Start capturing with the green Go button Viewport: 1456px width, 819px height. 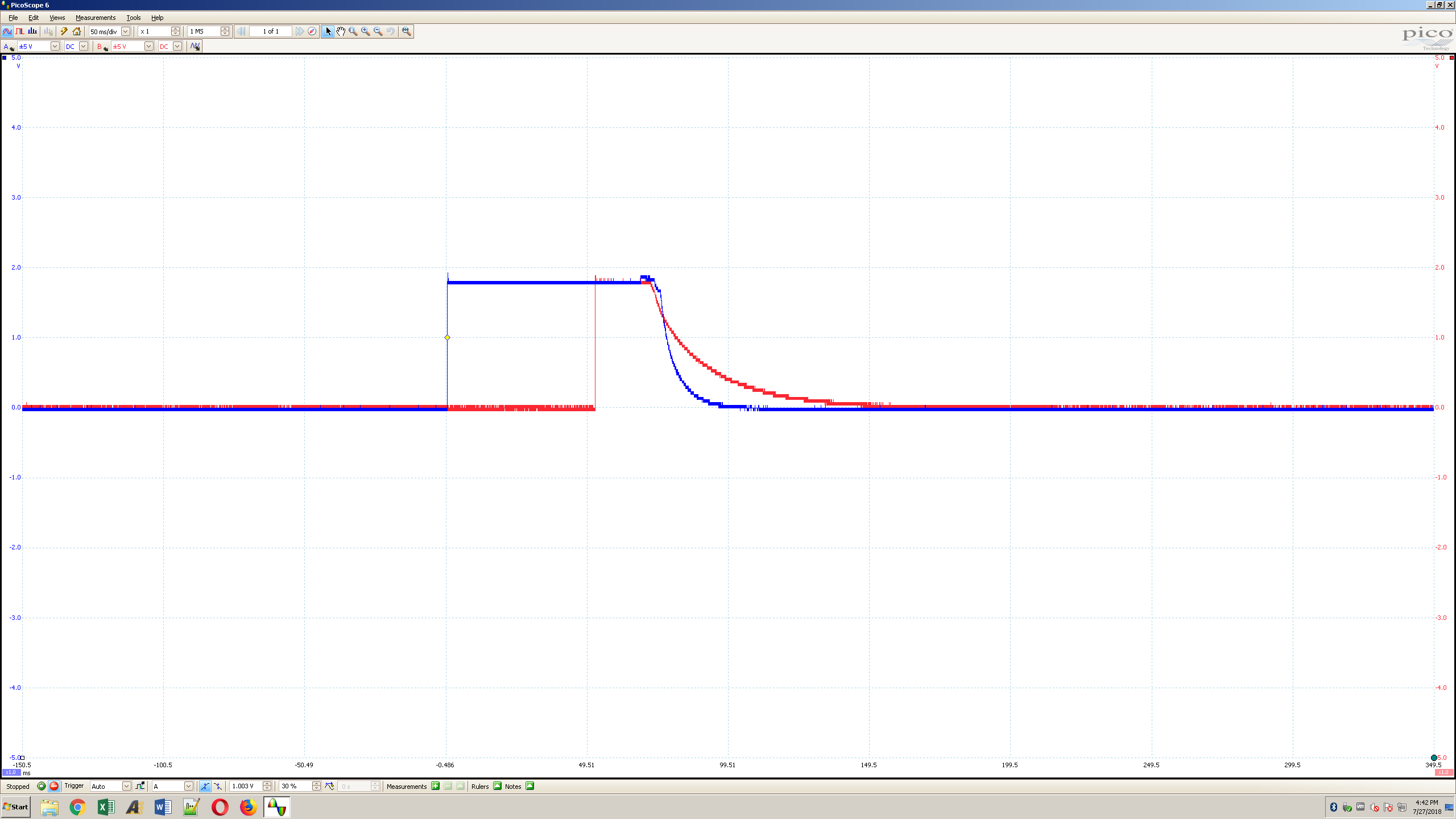(x=41, y=786)
